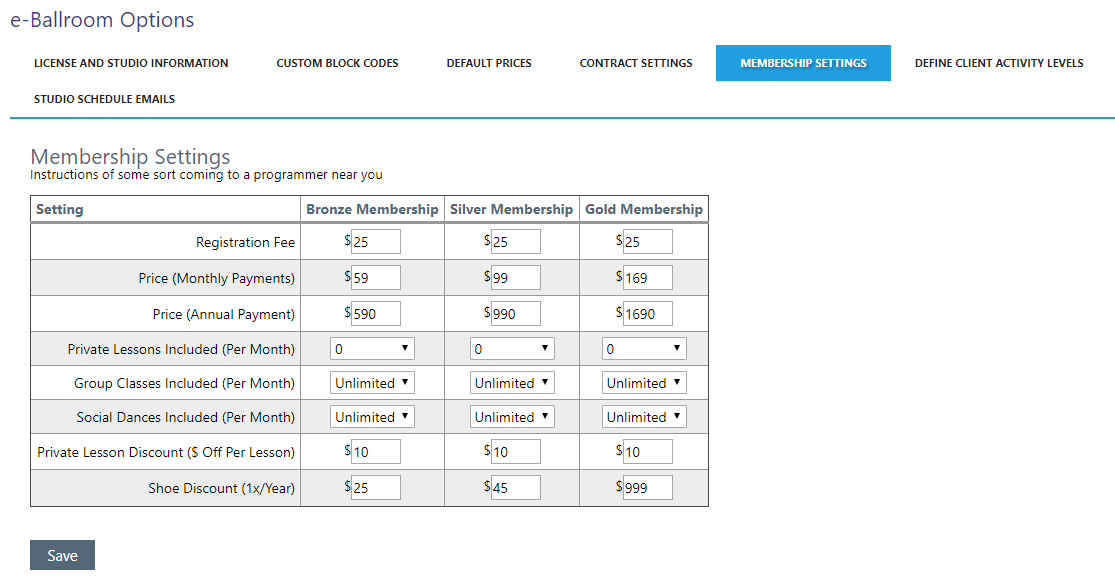1115x587 pixels.
Task: Click the Bronze Registration Fee field
Action: [375, 242]
